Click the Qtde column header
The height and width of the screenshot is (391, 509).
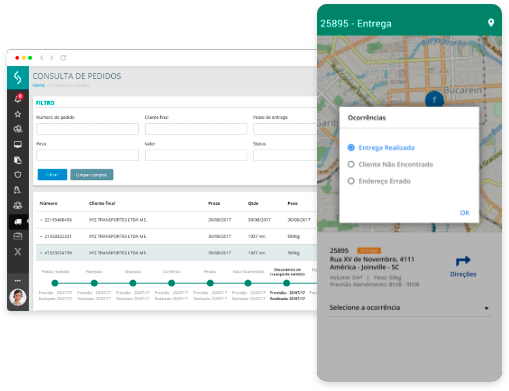point(253,203)
